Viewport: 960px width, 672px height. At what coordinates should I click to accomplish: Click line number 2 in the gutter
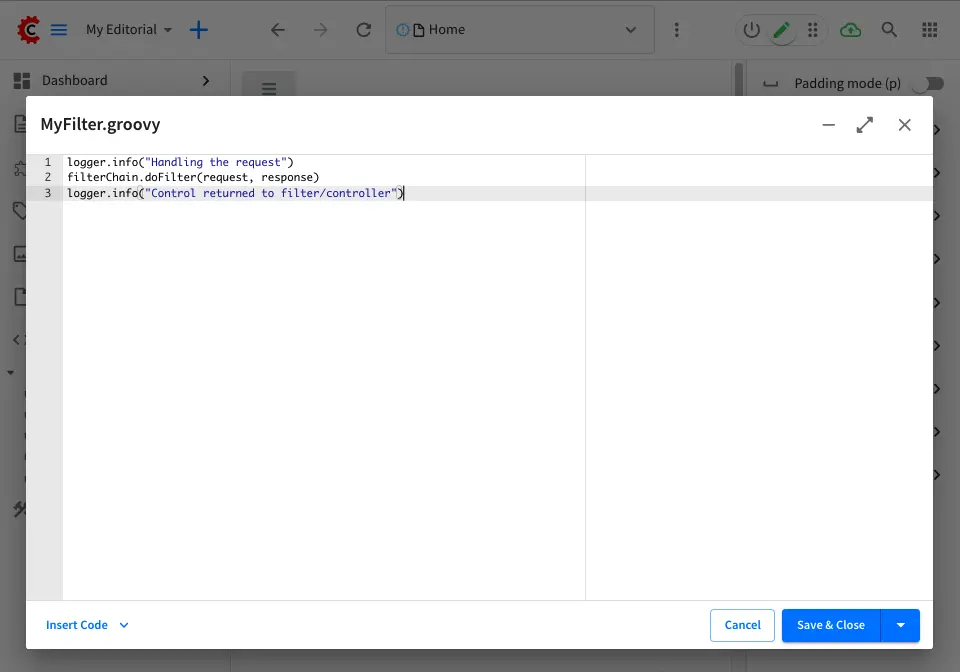(x=48, y=177)
